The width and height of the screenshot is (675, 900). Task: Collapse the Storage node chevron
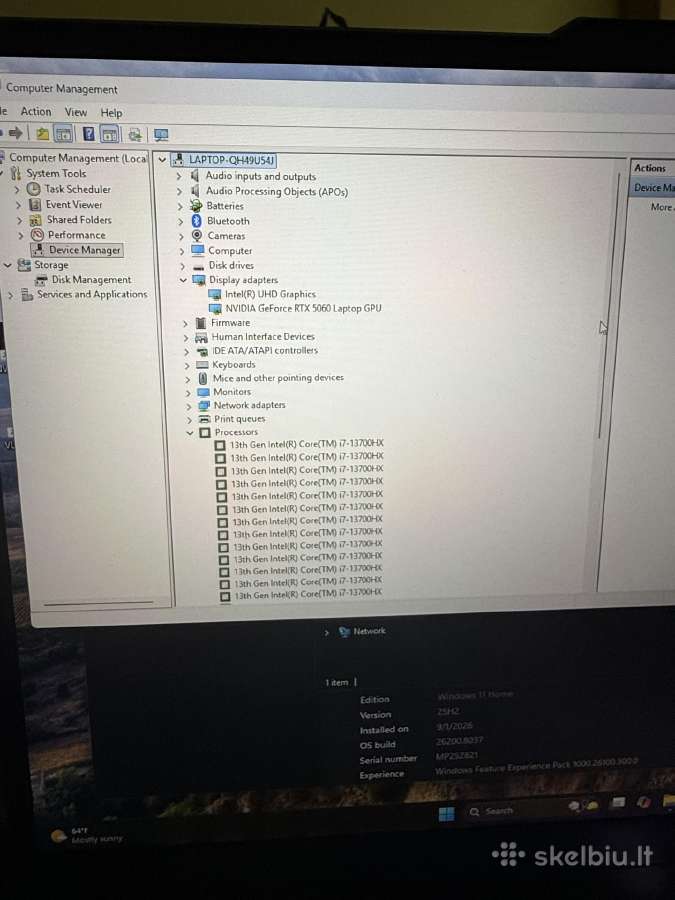(x=7, y=265)
